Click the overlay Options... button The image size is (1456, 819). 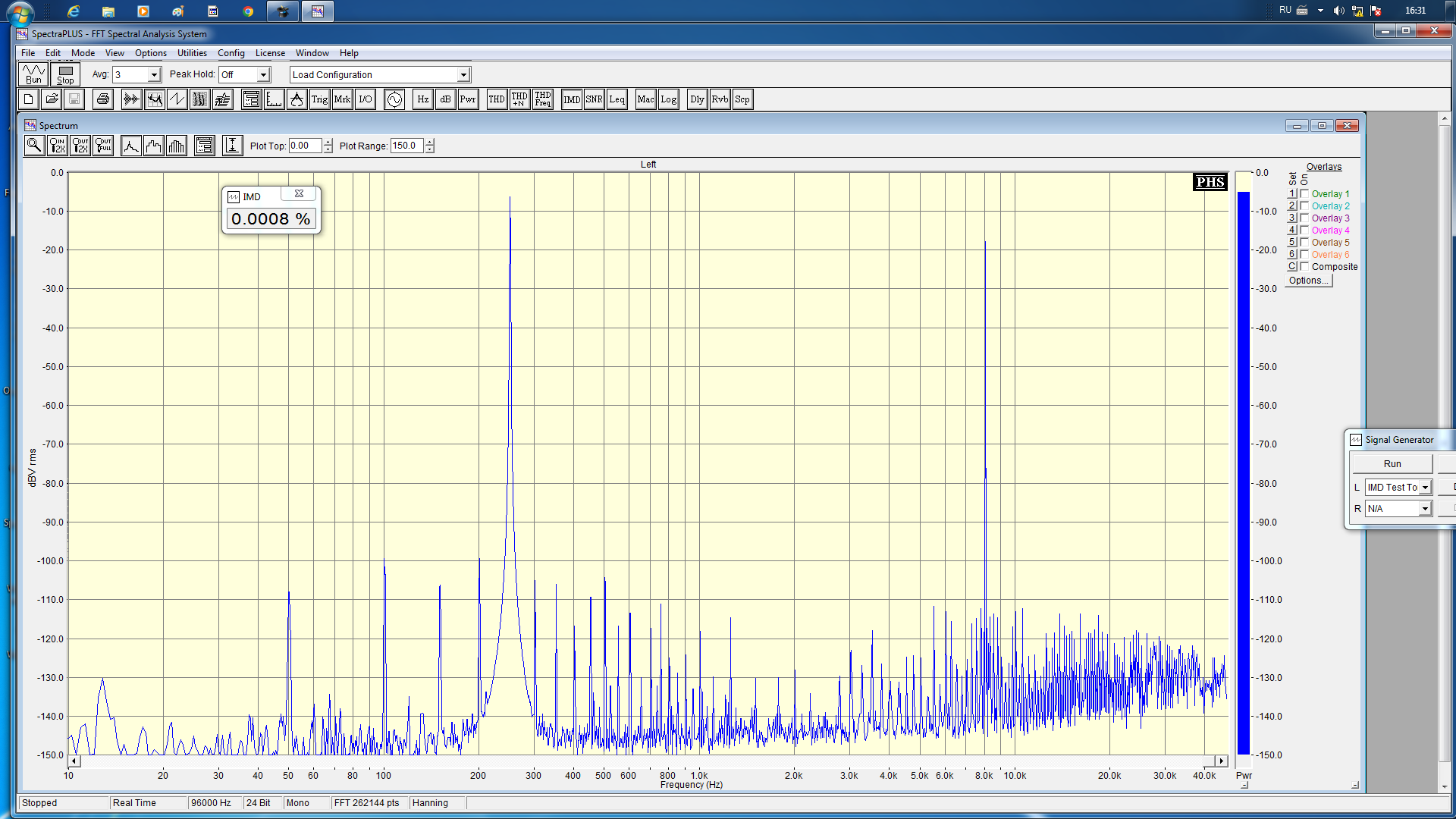tap(1308, 281)
